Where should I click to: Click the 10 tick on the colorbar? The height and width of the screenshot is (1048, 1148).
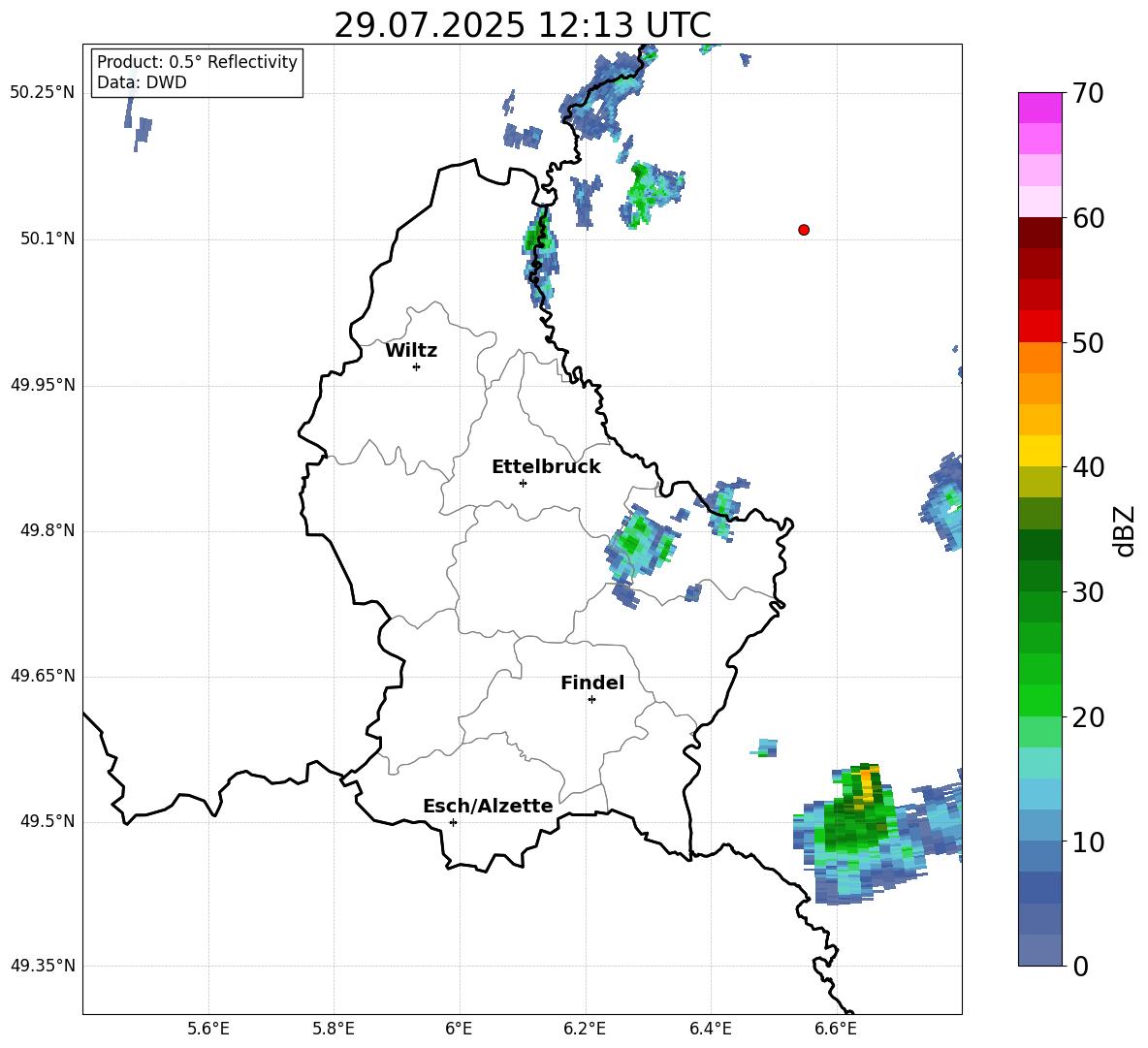1087,842
